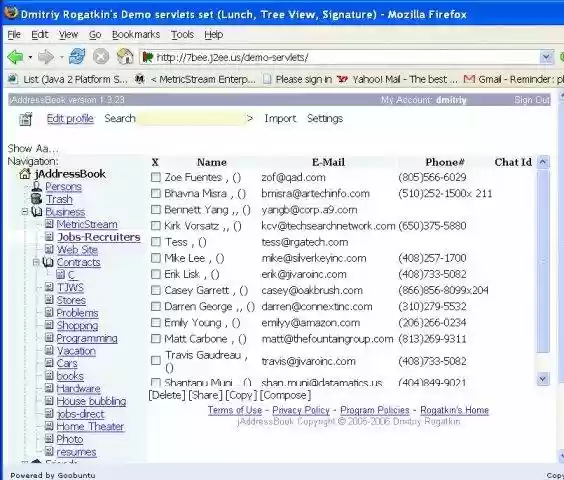Click the Business book icon

[x=37, y=212]
